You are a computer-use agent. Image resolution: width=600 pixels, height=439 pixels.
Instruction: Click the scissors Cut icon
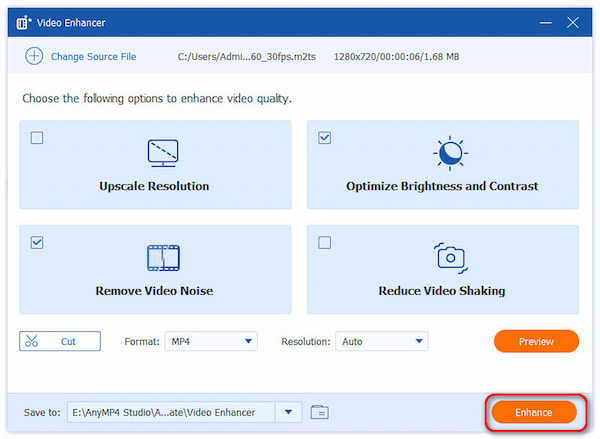pos(33,342)
